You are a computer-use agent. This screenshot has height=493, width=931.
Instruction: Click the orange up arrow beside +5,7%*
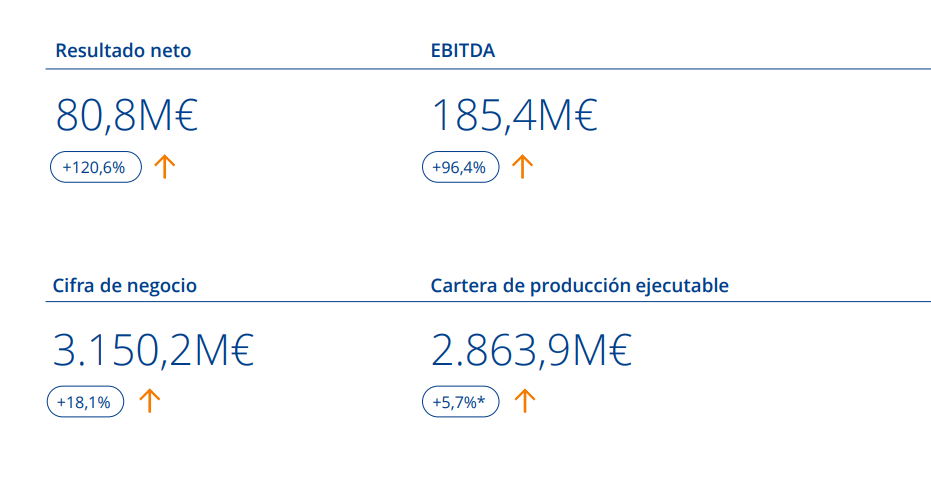pos(525,402)
